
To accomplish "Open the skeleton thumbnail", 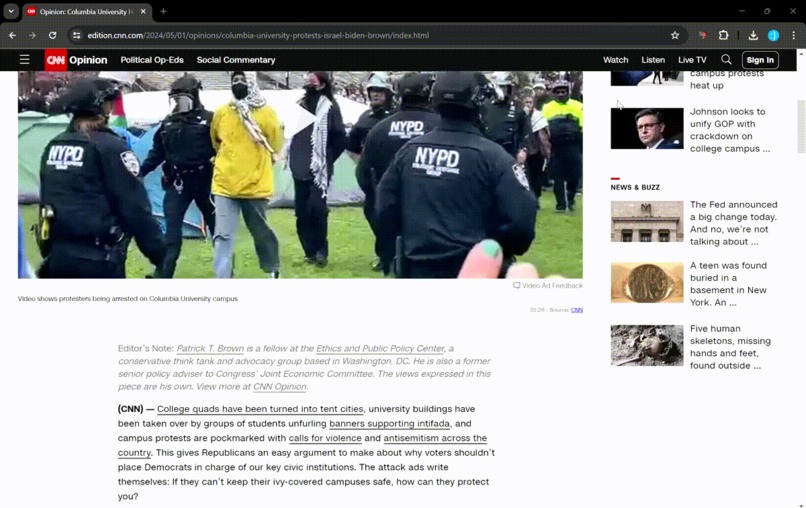I will (x=647, y=345).
